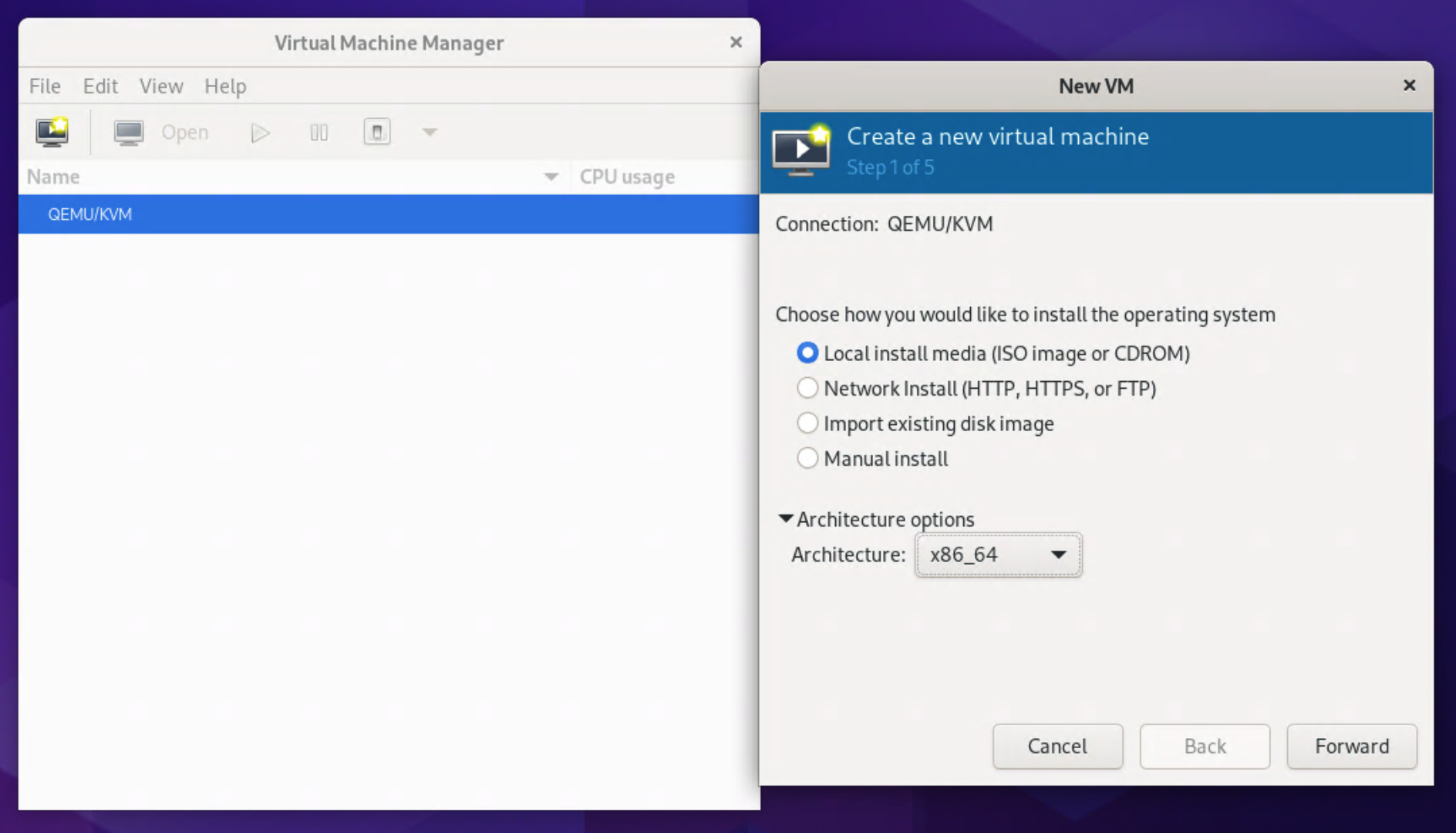This screenshot has height=833, width=1456.
Task: Open the View menu
Action: coord(161,86)
